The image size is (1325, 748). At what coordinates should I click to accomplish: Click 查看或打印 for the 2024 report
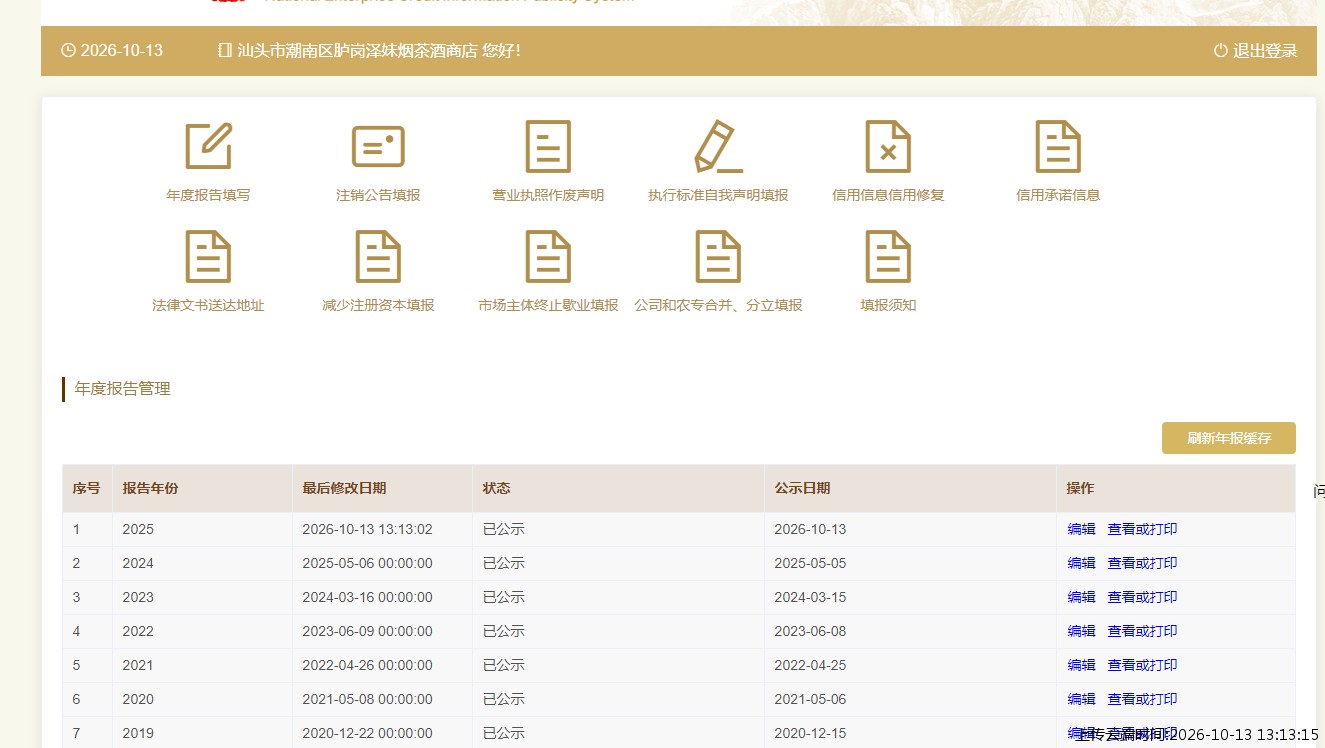1142,563
